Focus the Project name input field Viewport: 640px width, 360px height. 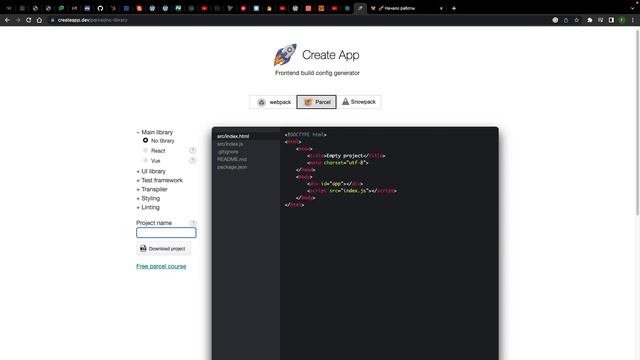[166, 233]
